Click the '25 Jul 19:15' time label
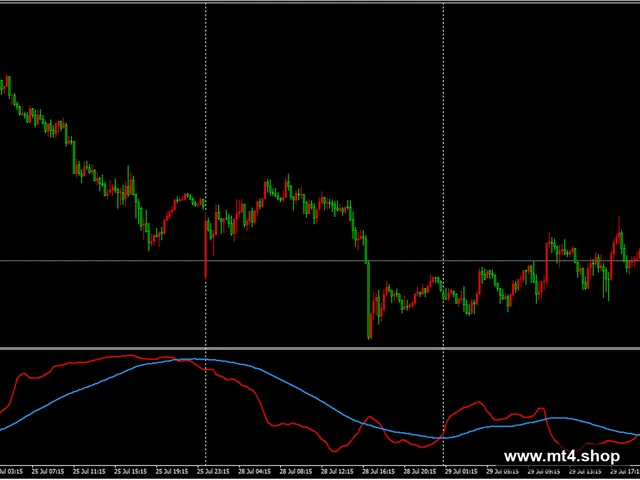Image resolution: width=640 pixels, height=480 pixels. coord(172,471)
